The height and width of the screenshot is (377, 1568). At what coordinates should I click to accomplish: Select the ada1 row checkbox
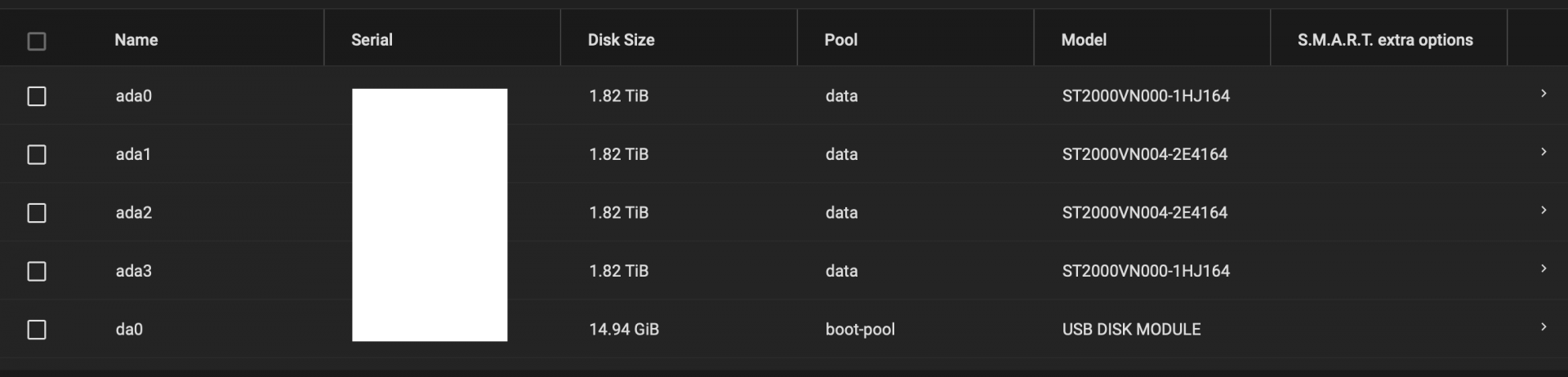click(x=37, y=154)
